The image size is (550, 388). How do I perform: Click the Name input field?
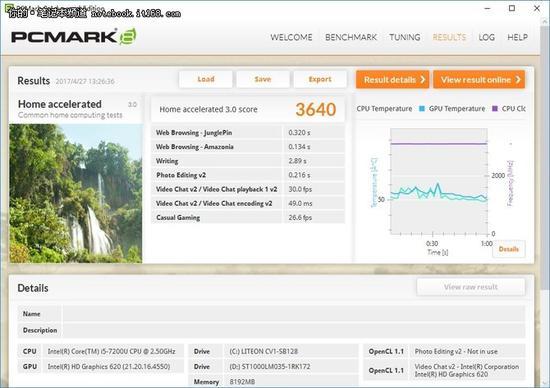pyautogui.click(x=294, y=314)
